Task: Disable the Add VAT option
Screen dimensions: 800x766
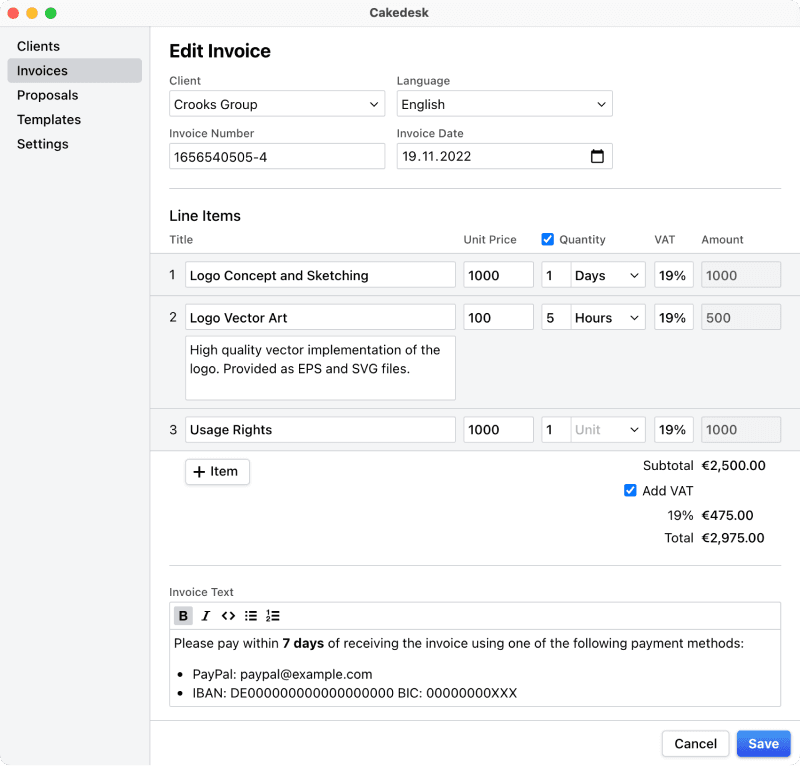Action: pyautogui.click(x=630, y=490)
